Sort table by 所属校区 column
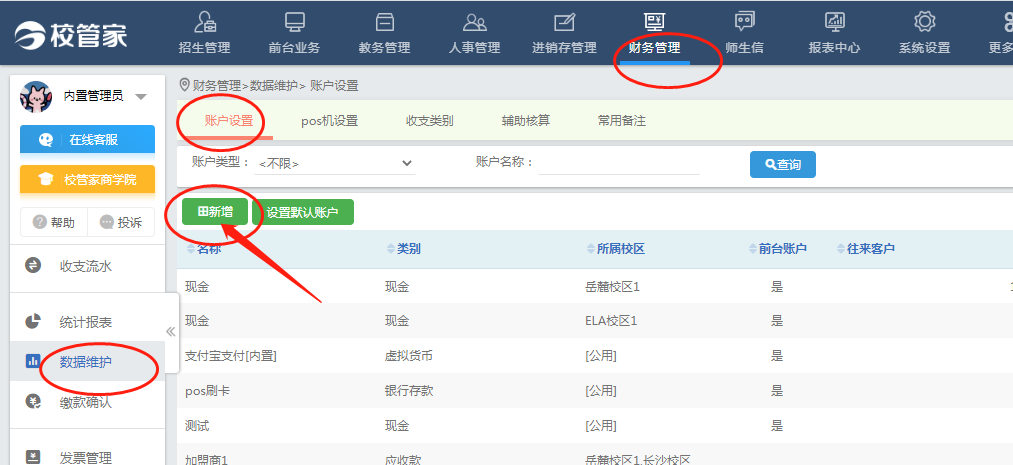The image size is (1013, 465). pos(616,249)
